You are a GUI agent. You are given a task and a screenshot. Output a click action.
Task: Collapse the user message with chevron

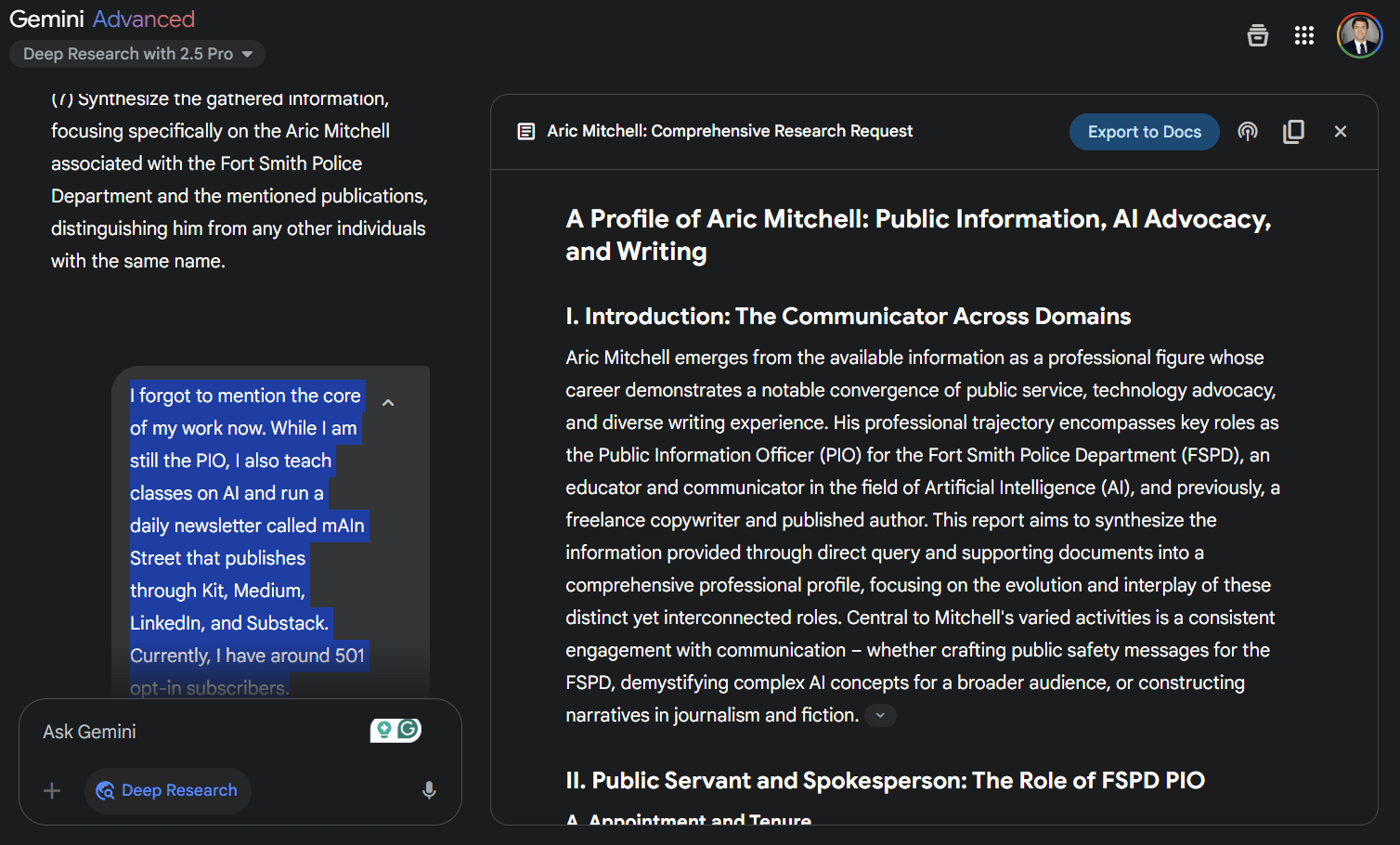[388, 403]
